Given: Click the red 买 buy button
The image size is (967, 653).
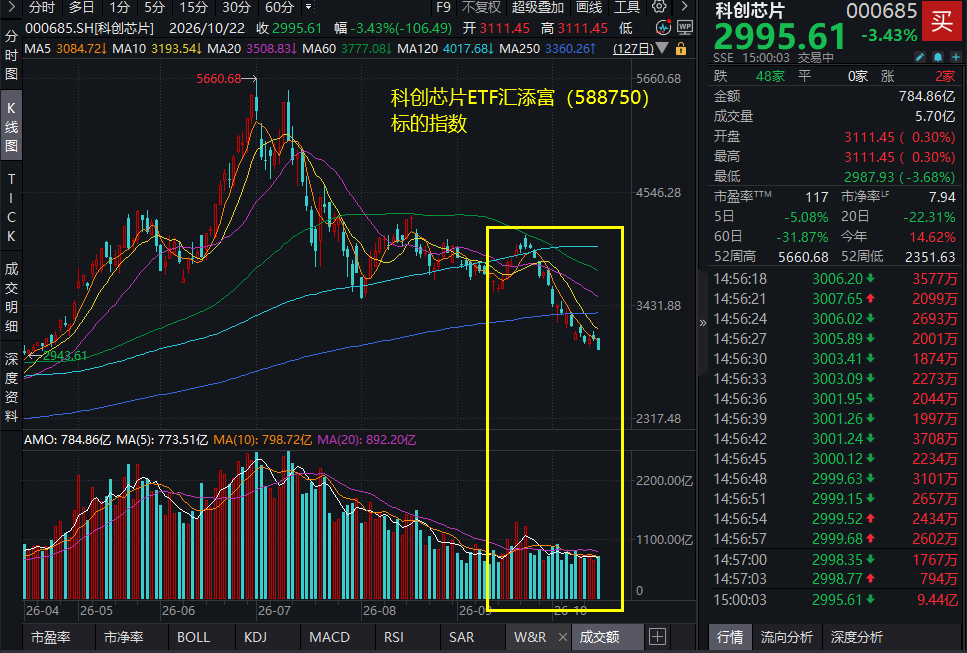Looking at the screenshot, I should [x=943, y=21].
